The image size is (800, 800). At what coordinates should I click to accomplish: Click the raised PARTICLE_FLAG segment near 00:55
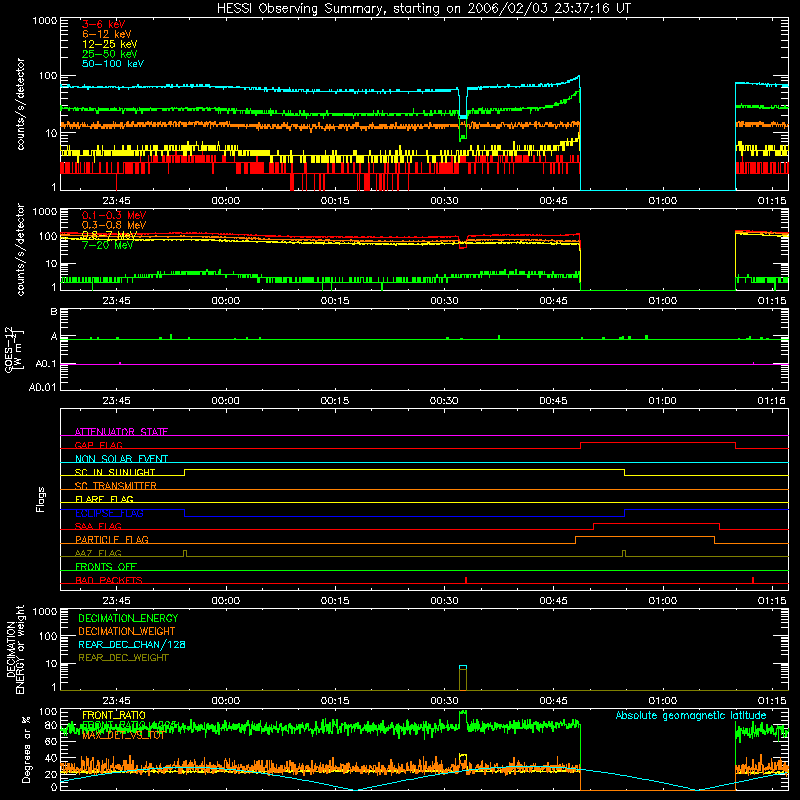645,537
